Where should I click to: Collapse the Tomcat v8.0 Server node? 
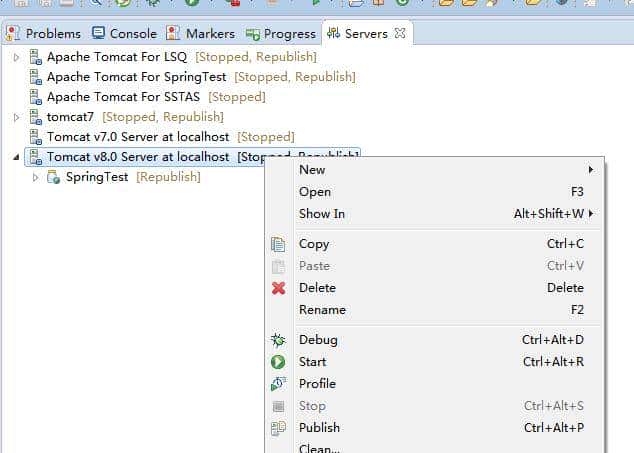click(x=16, y=157)
